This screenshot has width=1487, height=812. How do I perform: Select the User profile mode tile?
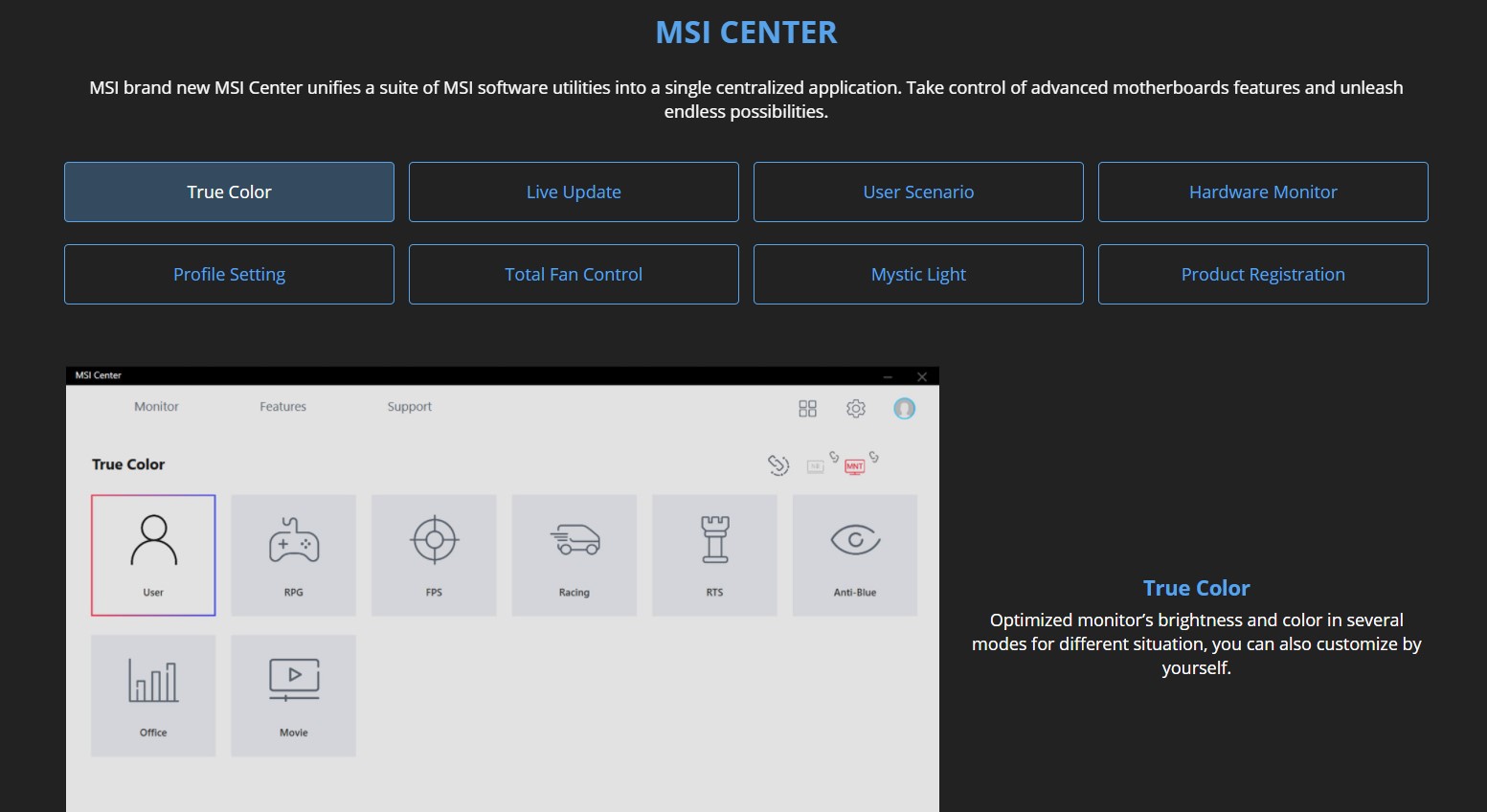[x=153, y=554]
